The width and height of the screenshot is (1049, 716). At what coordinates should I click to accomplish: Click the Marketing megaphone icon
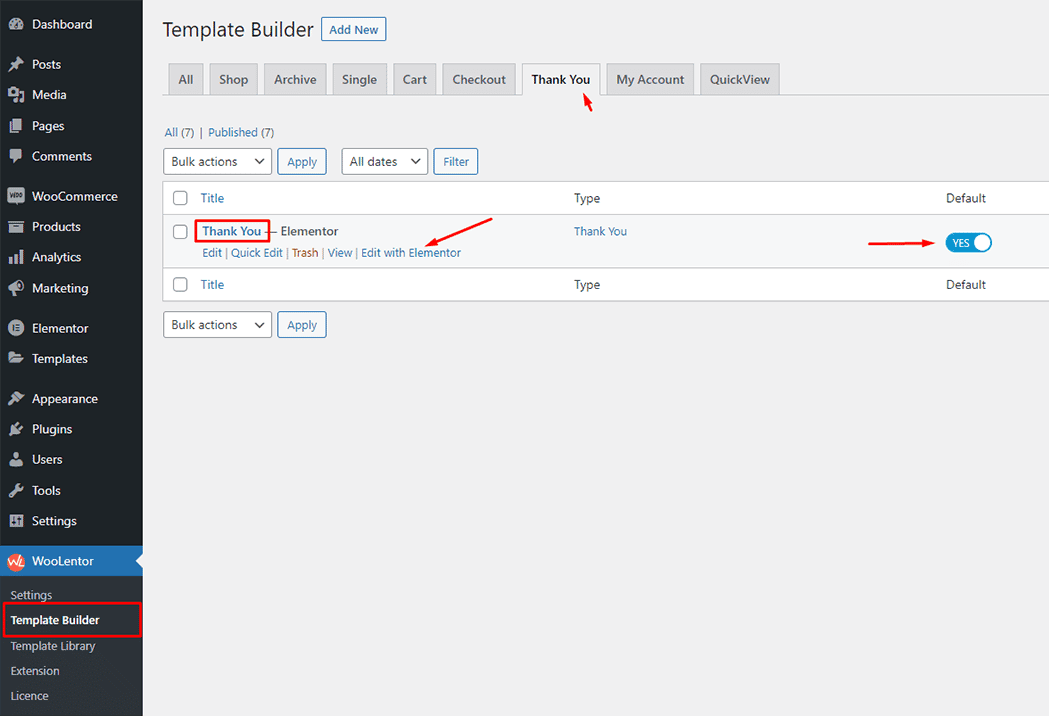pos(16,288)
